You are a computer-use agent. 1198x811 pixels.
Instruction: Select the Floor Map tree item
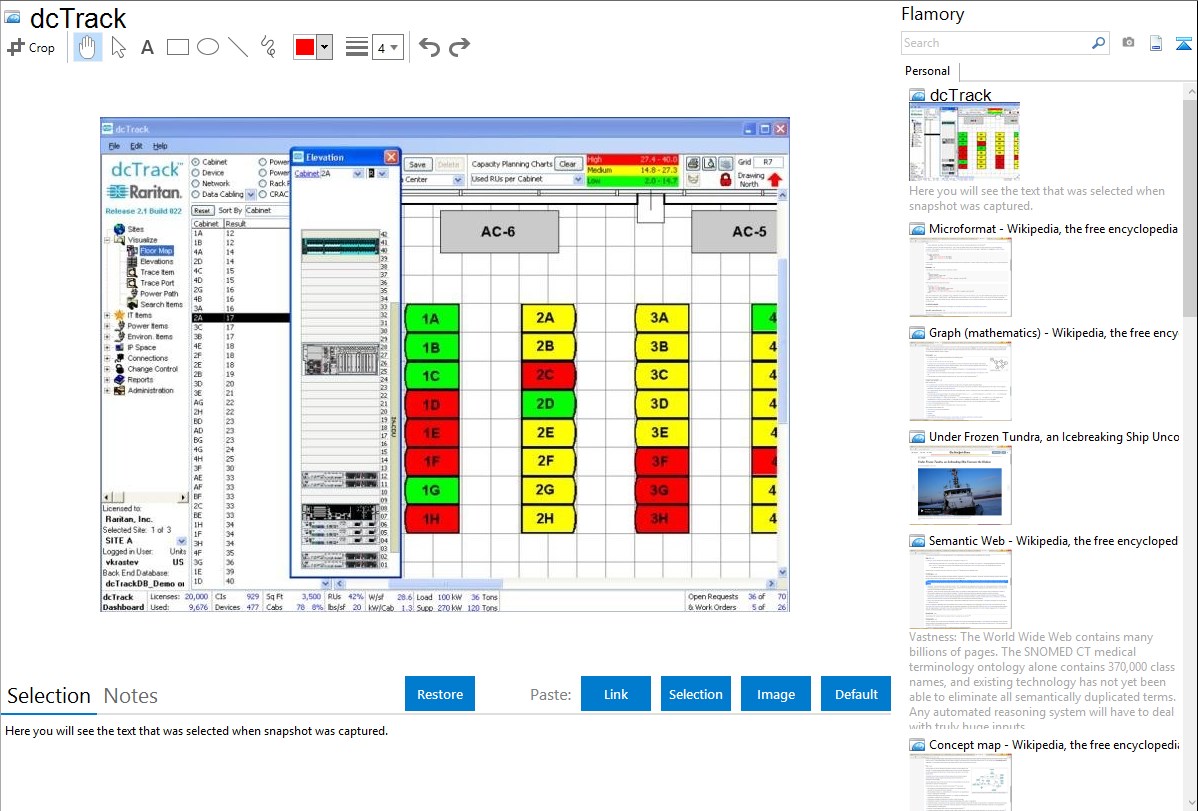pyautogui.click(x=157, y=251)
